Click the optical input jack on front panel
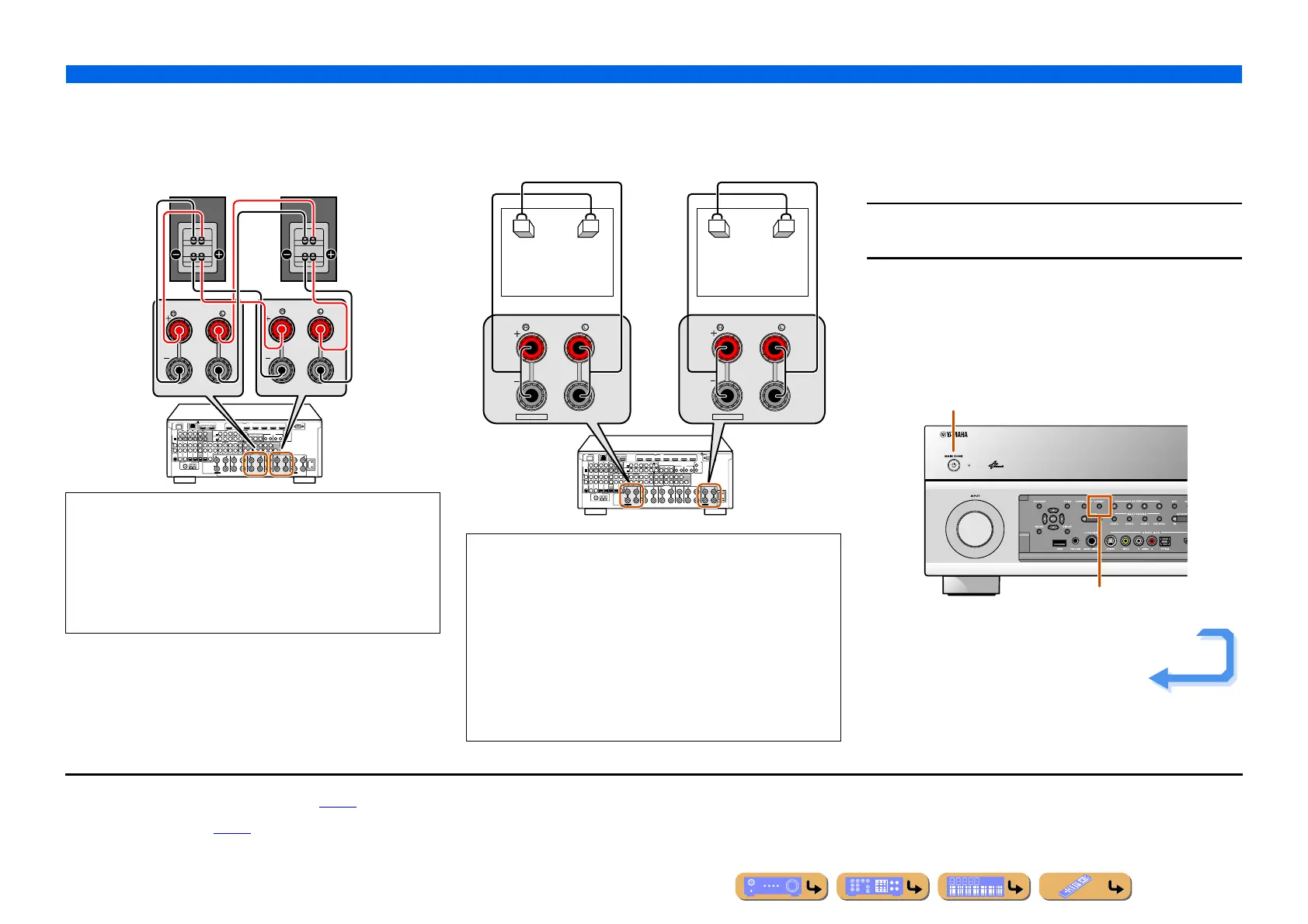The width and height of the screenshot is (1308, 924). 1164,540
